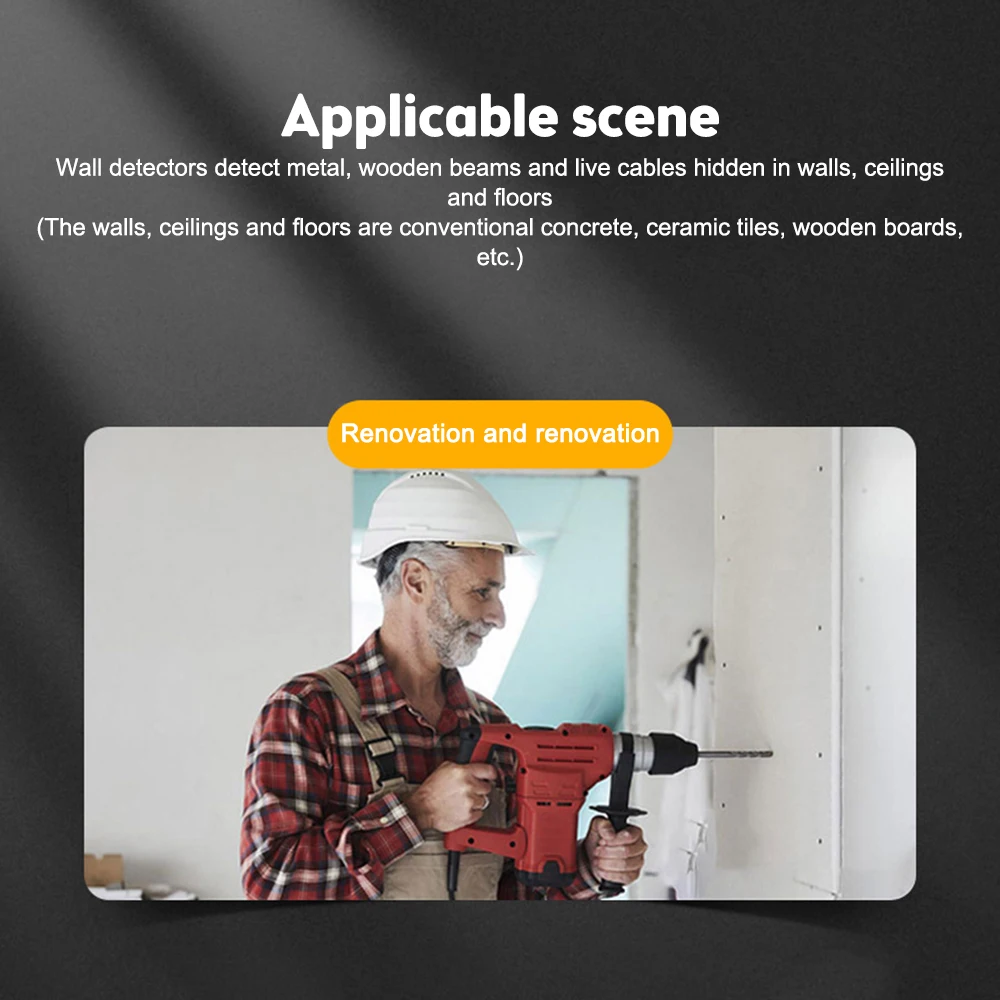Click the orange "Renovation and renovation" badge
1000x1000 pixels.
(500, 434)
